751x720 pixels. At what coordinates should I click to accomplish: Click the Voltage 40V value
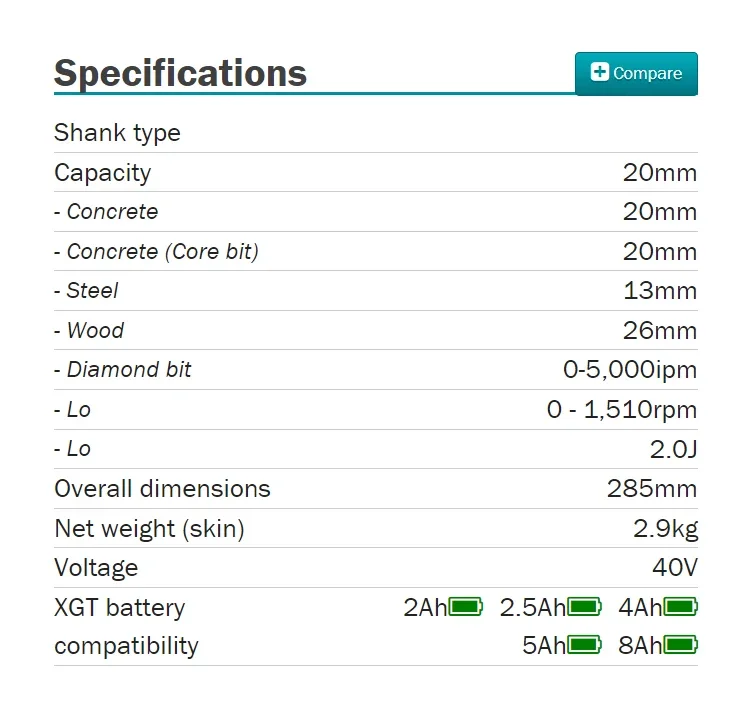point(675,568)
